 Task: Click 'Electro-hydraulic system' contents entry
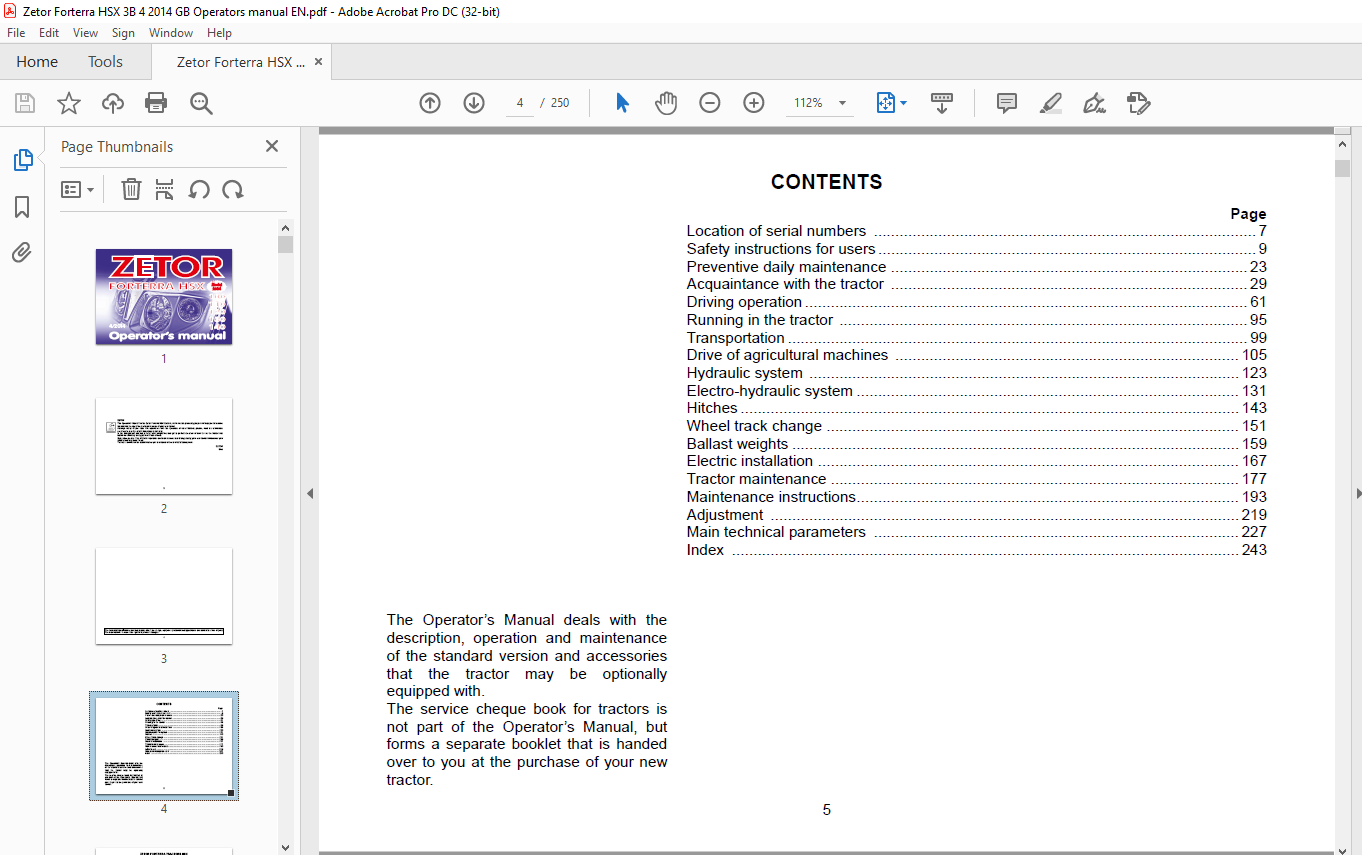point(977,391)
